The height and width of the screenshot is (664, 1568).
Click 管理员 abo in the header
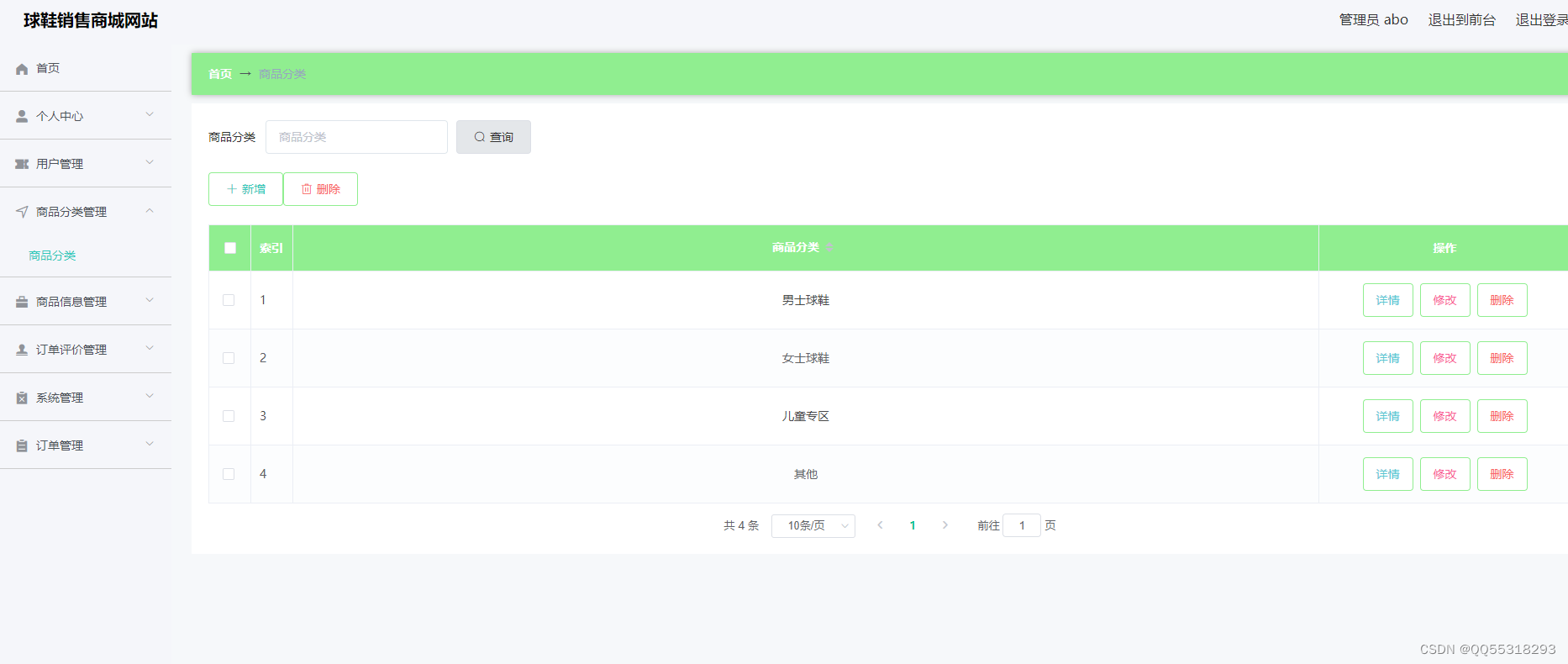coord(1374,19)
